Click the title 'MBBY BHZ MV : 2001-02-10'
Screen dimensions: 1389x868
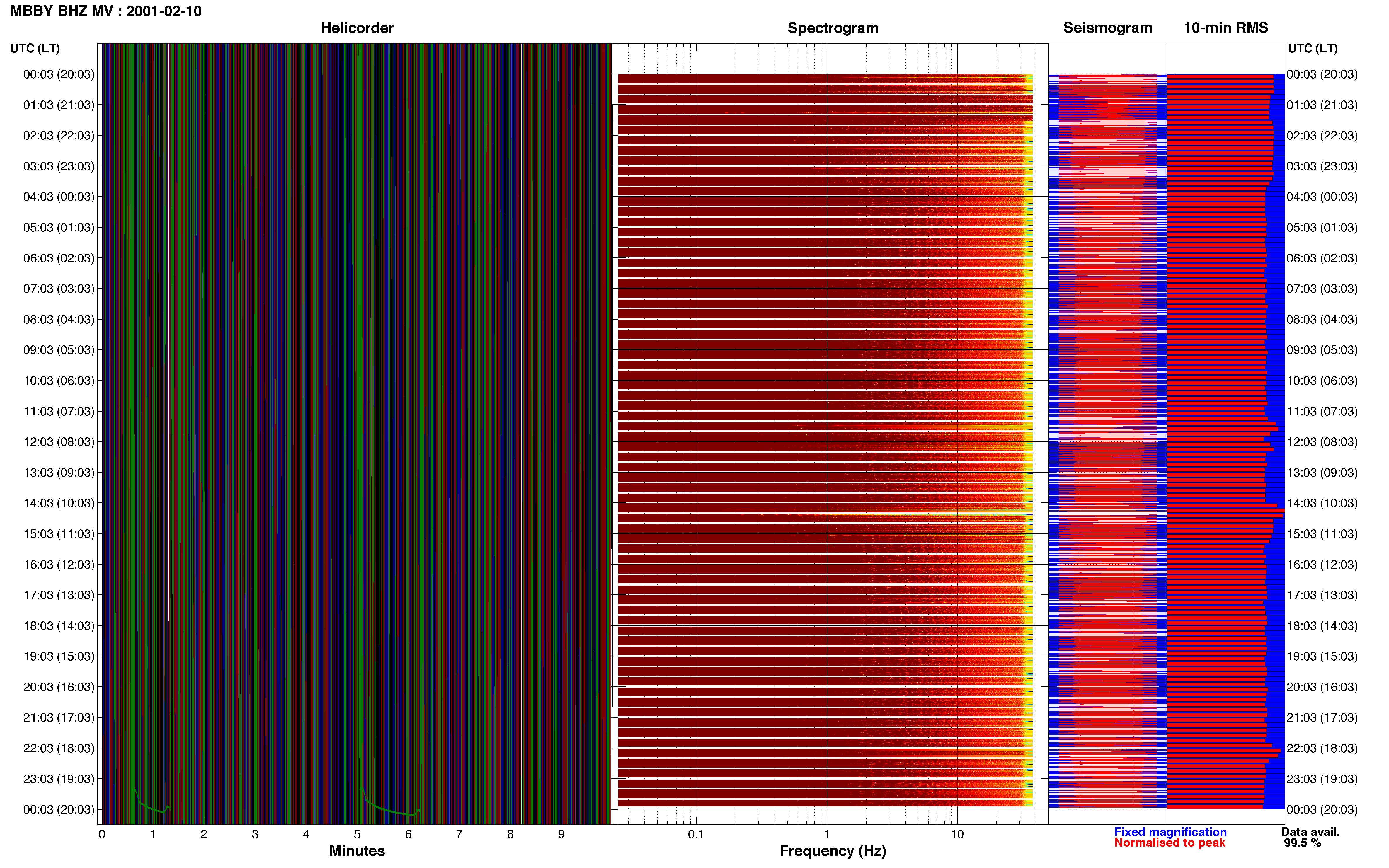106,11
